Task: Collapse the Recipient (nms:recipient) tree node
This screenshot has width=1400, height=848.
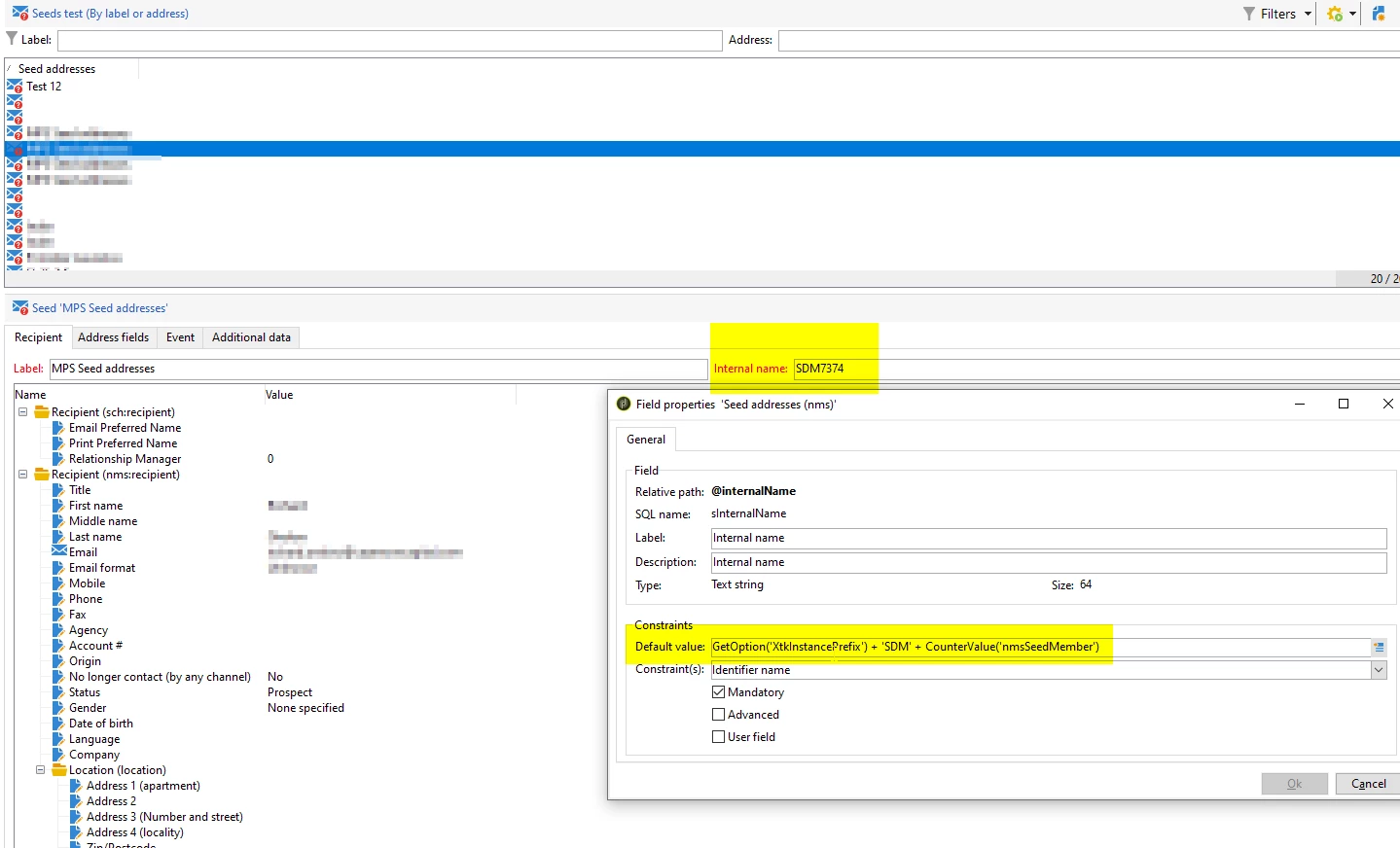Action: (x=22, y=475)
